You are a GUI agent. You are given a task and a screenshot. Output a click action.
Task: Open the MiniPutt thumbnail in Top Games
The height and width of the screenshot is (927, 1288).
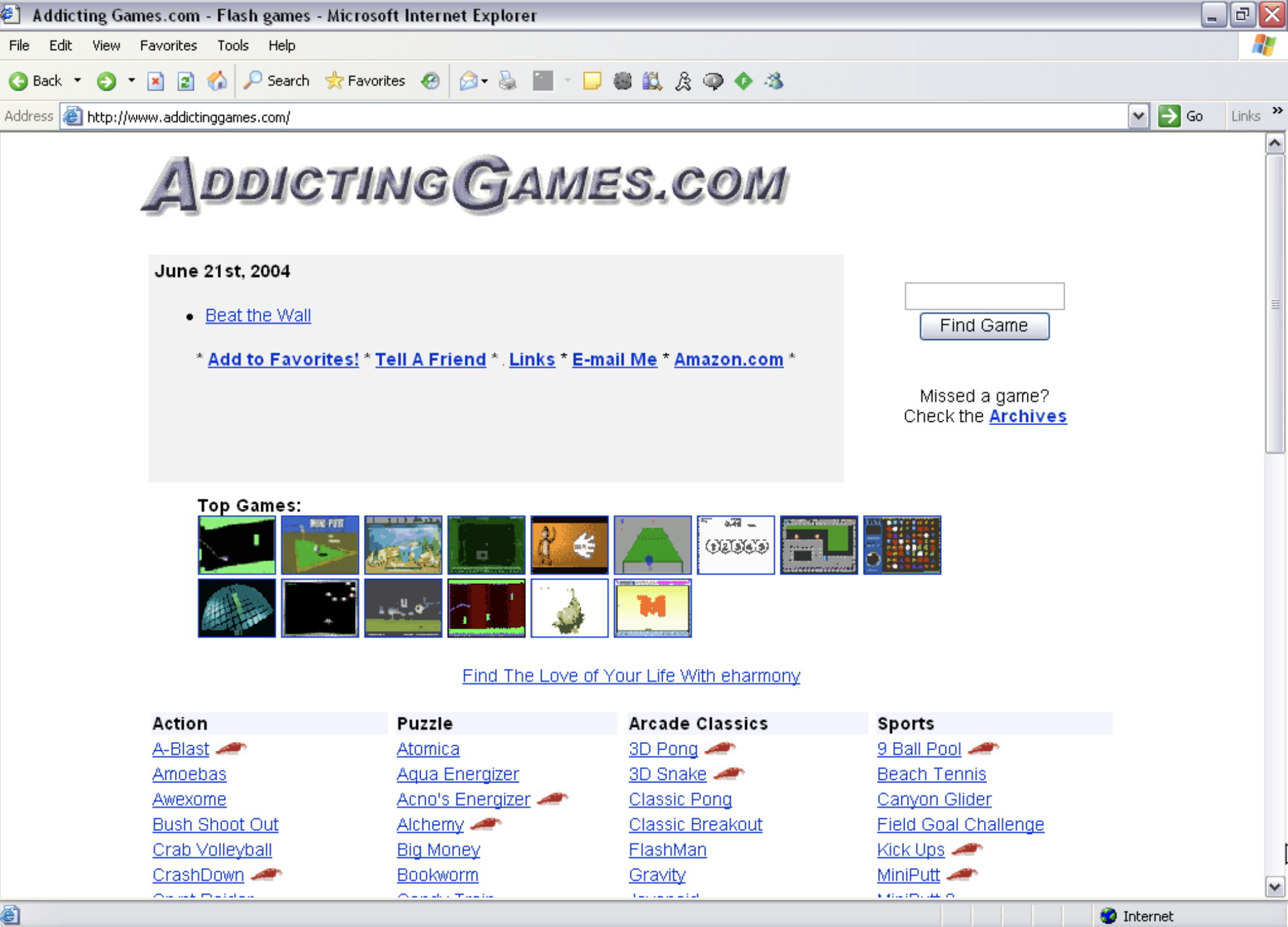click(320, 545)
